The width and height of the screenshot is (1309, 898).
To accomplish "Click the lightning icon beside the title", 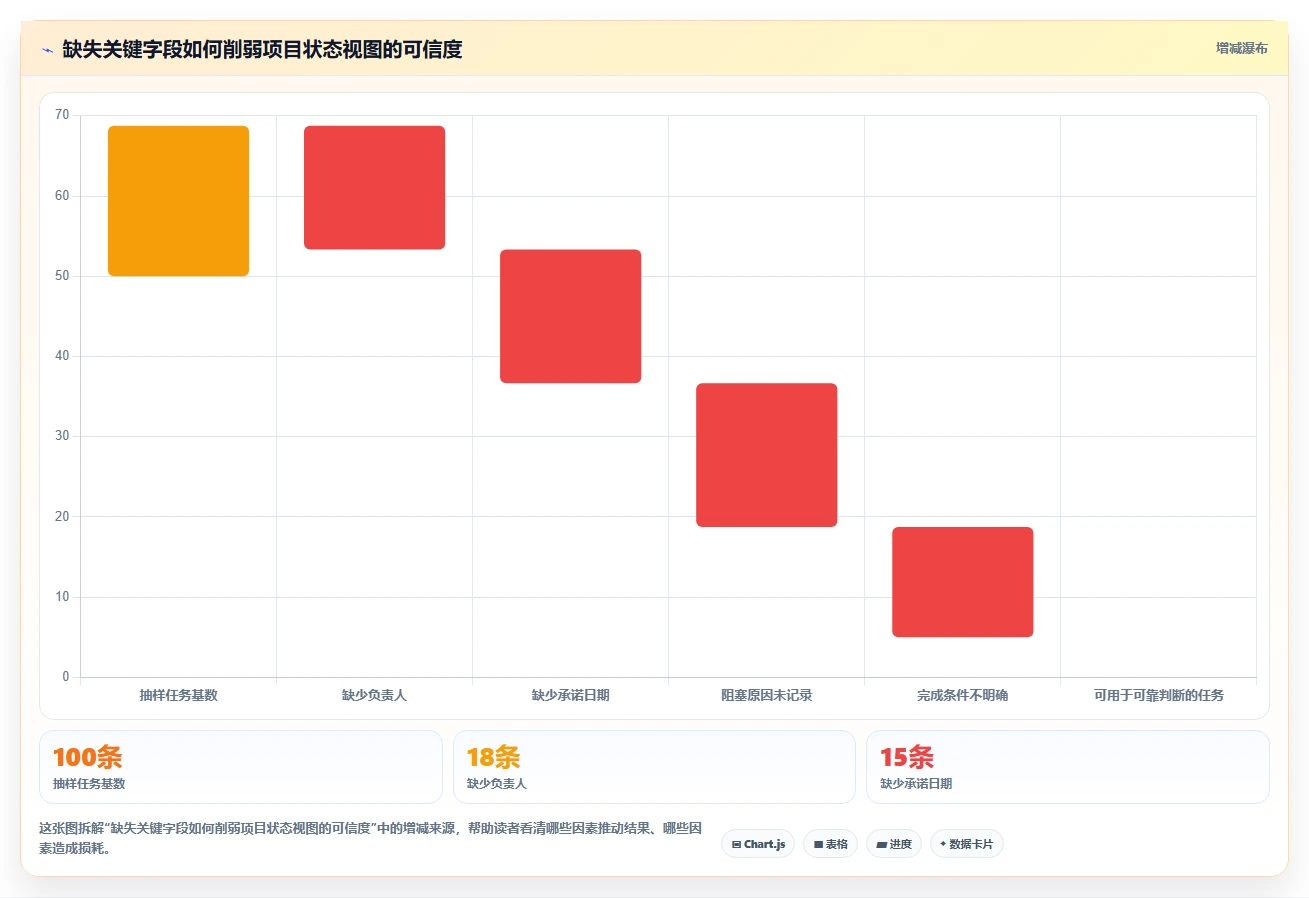I will [47, 50].
